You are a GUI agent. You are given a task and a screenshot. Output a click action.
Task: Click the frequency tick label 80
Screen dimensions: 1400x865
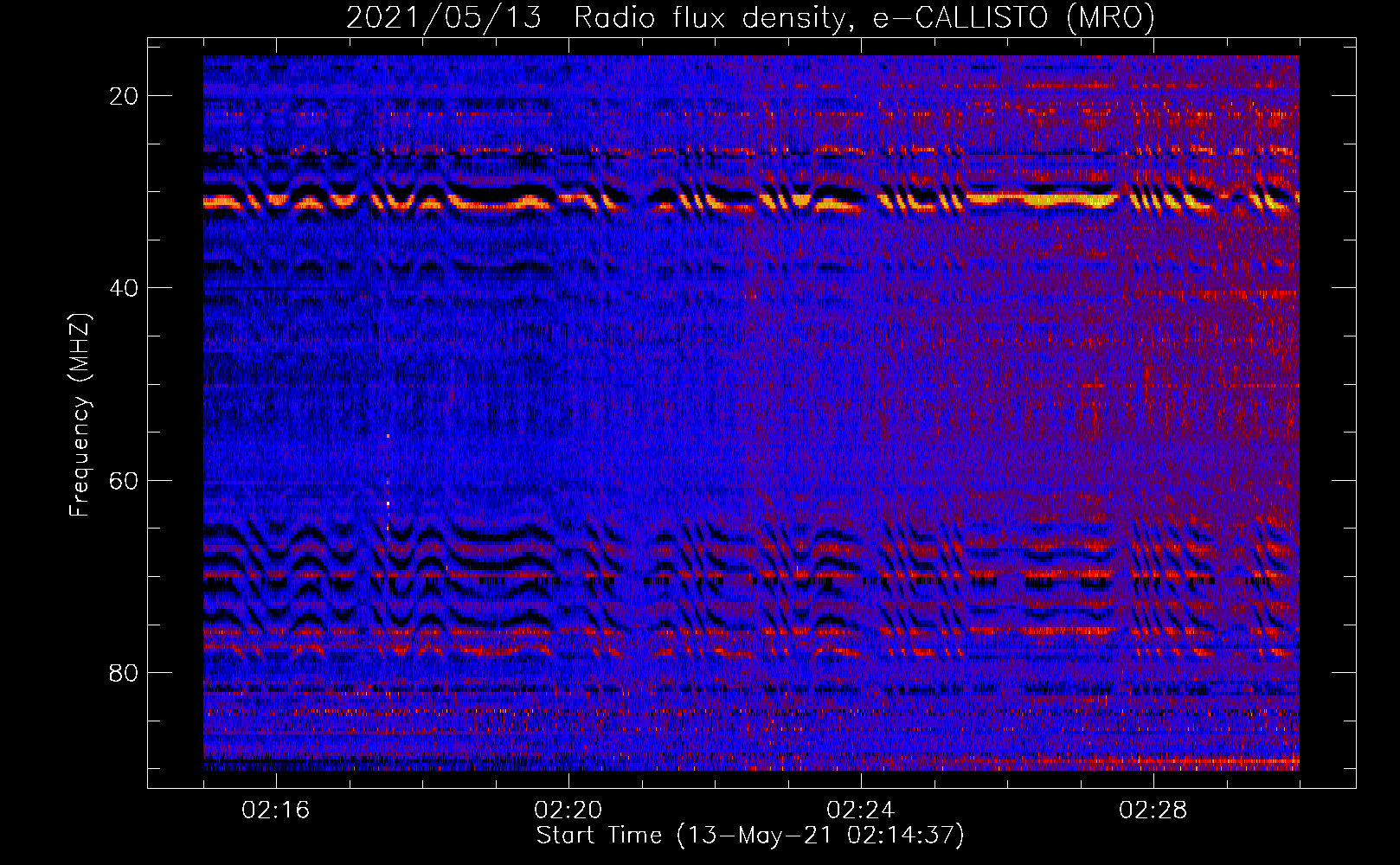click(x=125, y=673)
